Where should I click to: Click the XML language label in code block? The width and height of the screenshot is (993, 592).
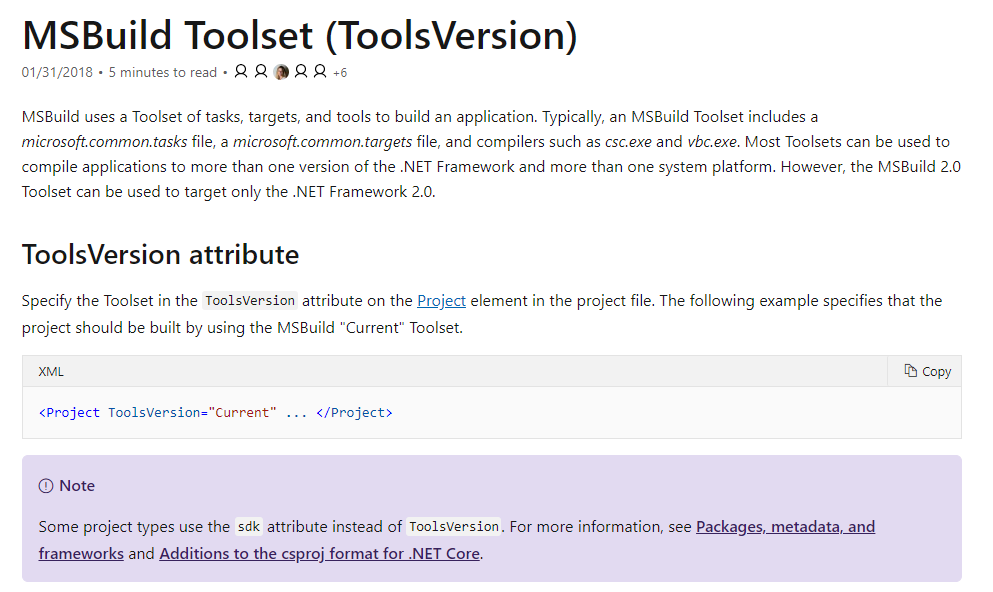(x=51, y=372)
